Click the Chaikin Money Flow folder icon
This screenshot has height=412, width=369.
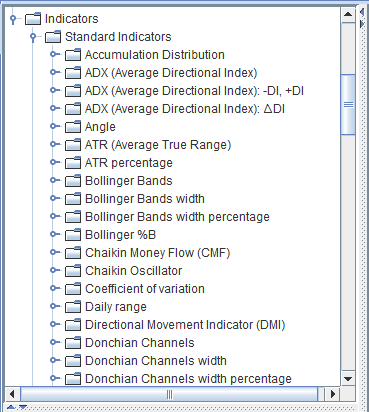pyautogui.click(x=73, y=253)
